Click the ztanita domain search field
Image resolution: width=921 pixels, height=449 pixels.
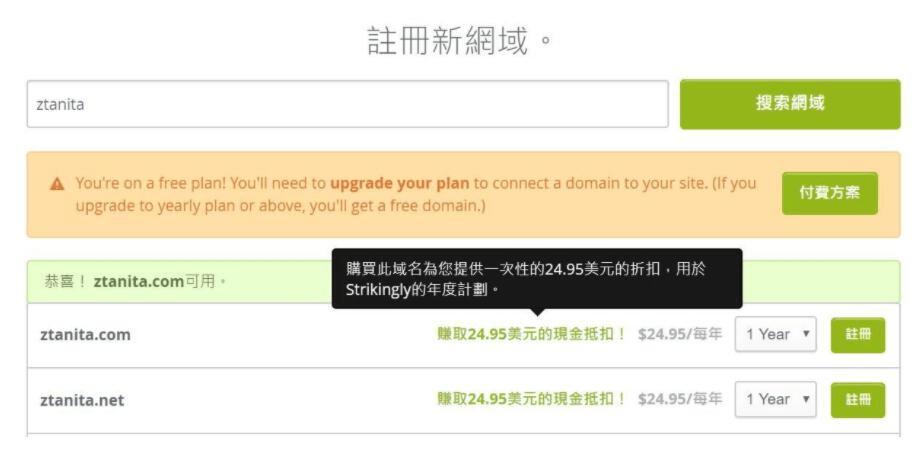348,104
